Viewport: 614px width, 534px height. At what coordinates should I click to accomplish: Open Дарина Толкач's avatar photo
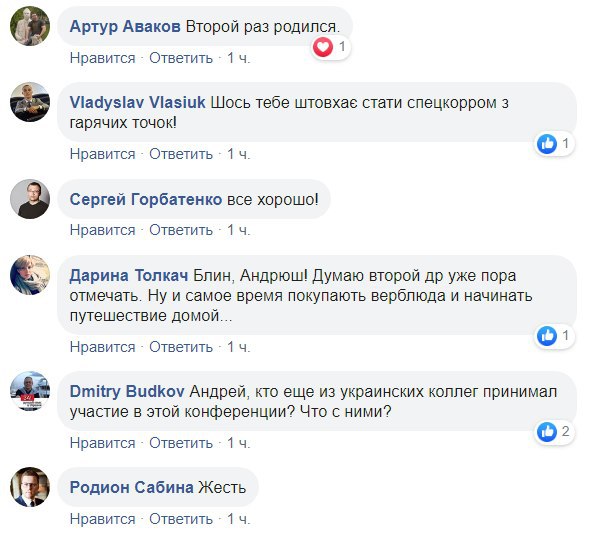tap(30, 275)
